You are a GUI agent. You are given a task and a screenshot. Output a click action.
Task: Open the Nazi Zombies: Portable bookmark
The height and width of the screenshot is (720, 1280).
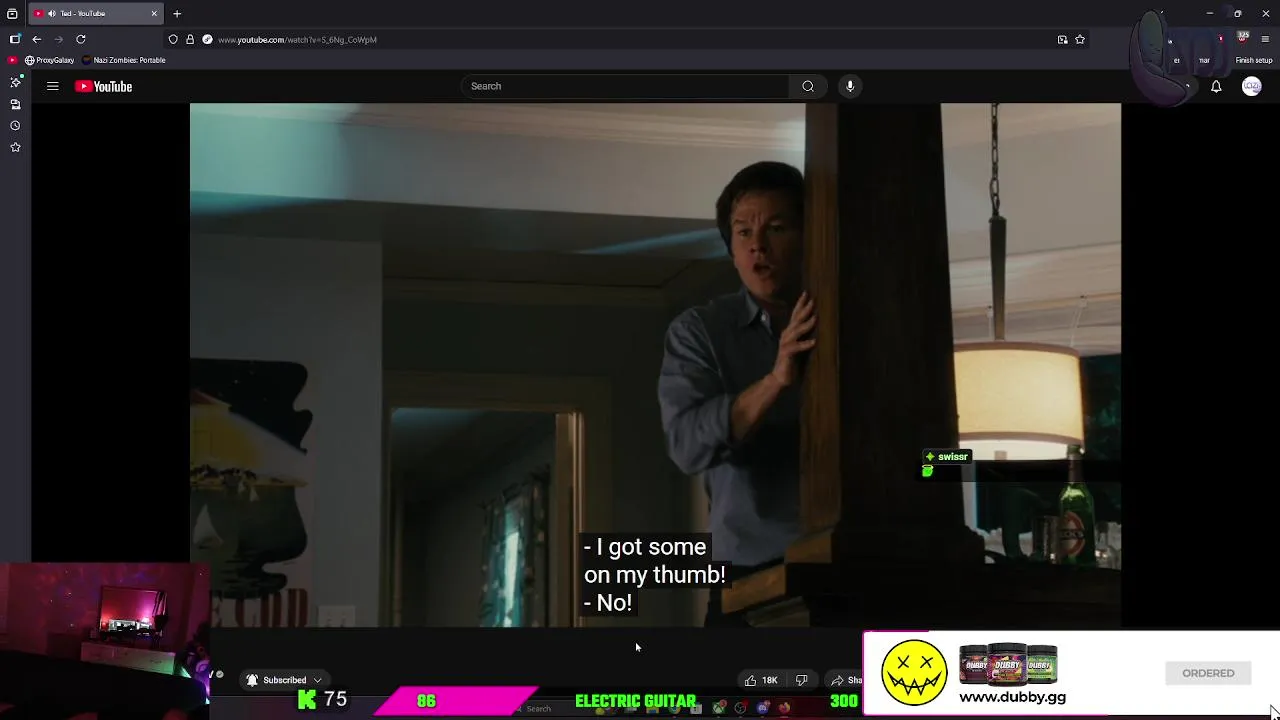(124, 60)
